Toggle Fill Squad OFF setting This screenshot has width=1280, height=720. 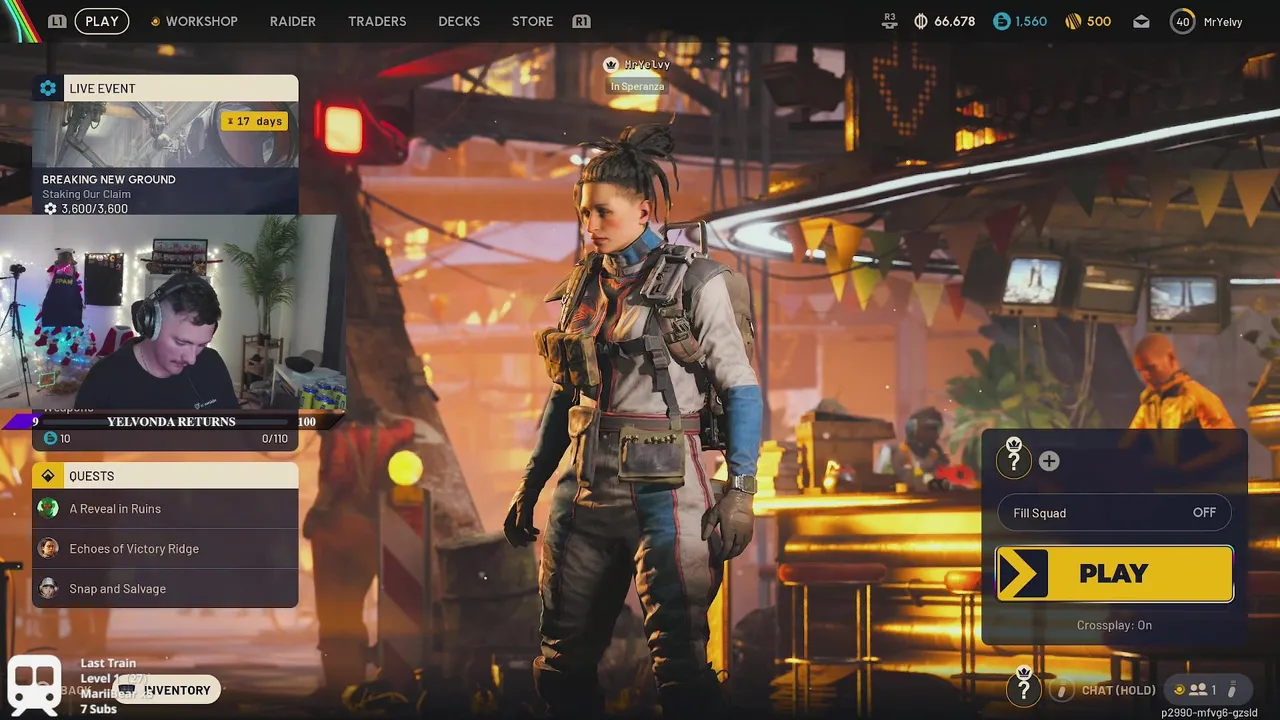point(1114,513)
